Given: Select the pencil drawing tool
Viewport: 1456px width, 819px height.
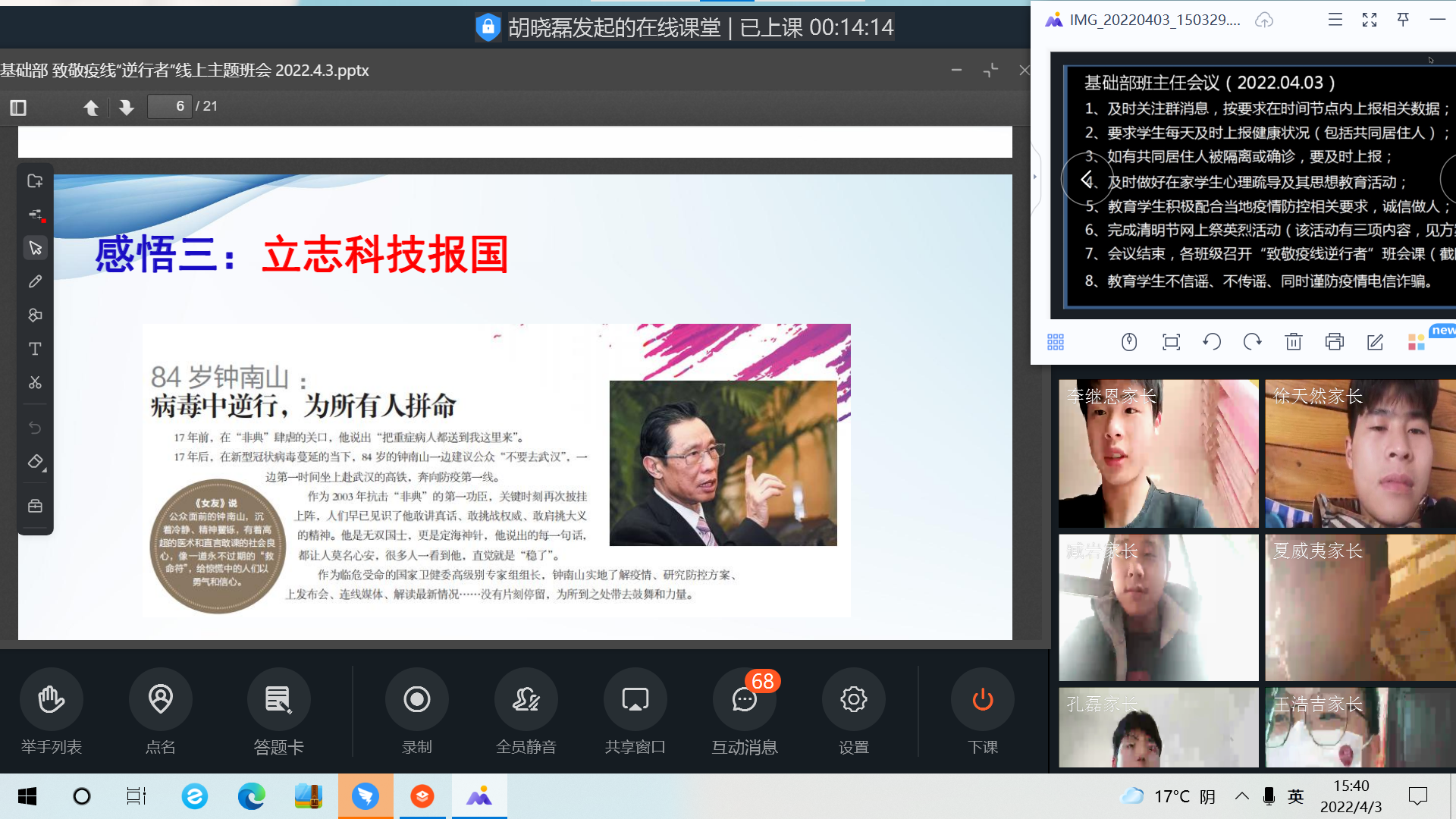Looking at the screenshot, I should pos(35,281).
